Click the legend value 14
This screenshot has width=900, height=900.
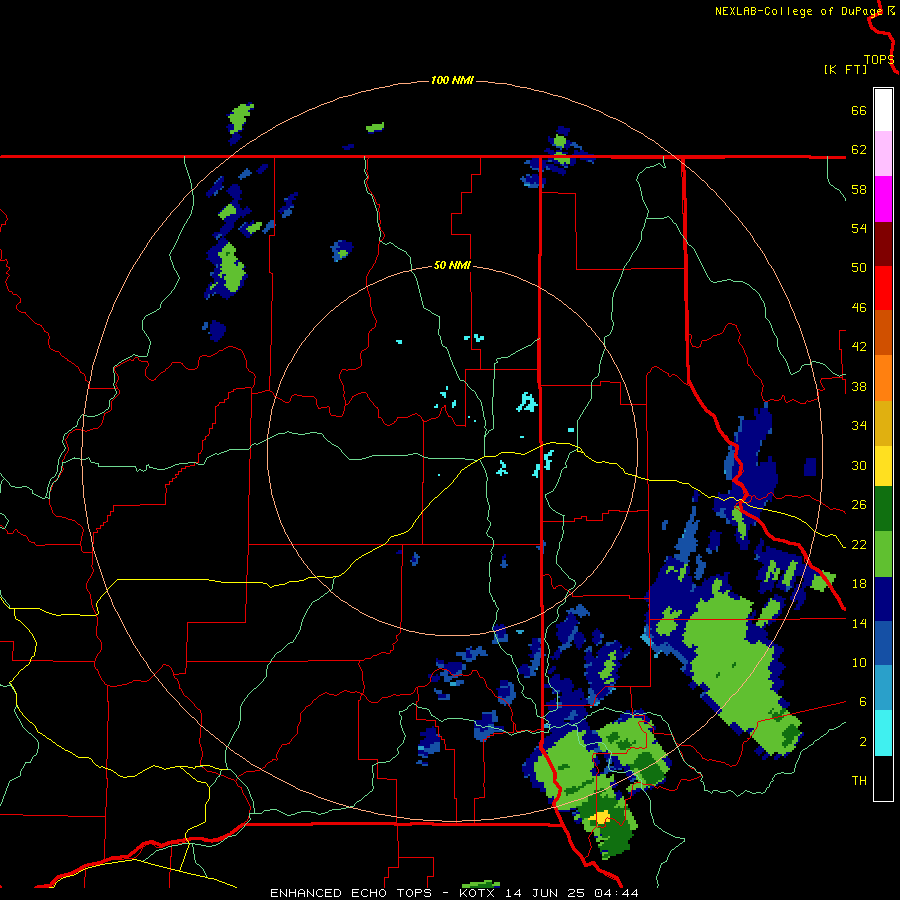pyautogui.click(x=859, y=623)
